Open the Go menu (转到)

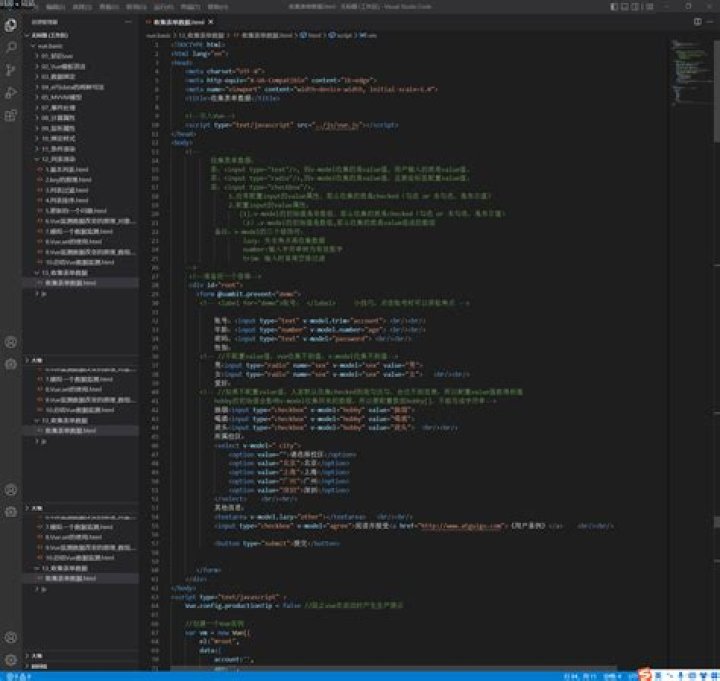pyautogui.click(x=136, y=7)
